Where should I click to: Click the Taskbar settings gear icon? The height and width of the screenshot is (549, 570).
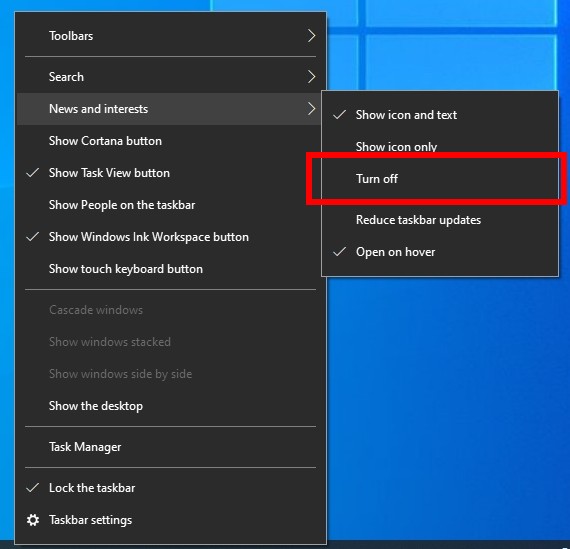point(33,520)
